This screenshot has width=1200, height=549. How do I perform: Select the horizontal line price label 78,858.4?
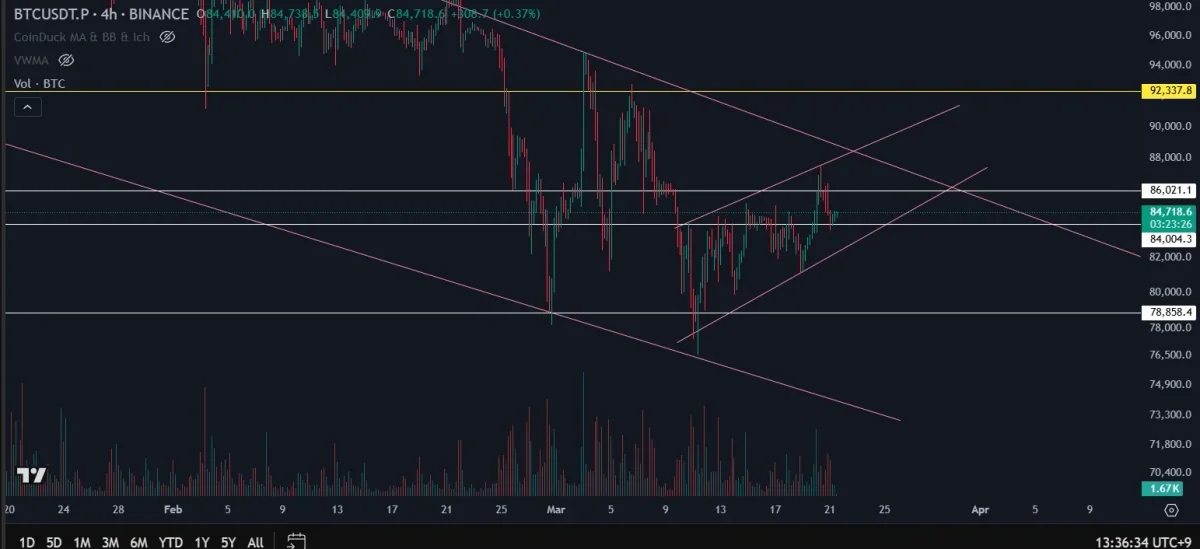1170,312
